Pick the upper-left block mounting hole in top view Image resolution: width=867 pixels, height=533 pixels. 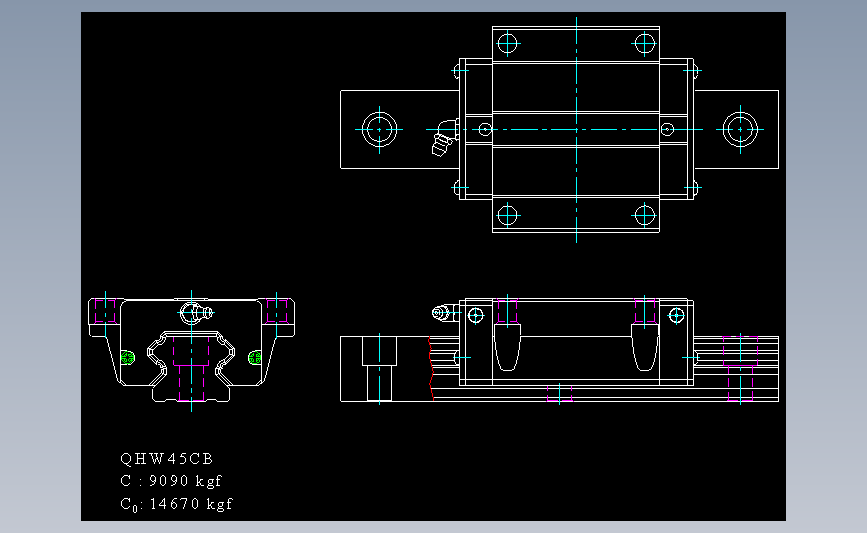tap(507, 44)
